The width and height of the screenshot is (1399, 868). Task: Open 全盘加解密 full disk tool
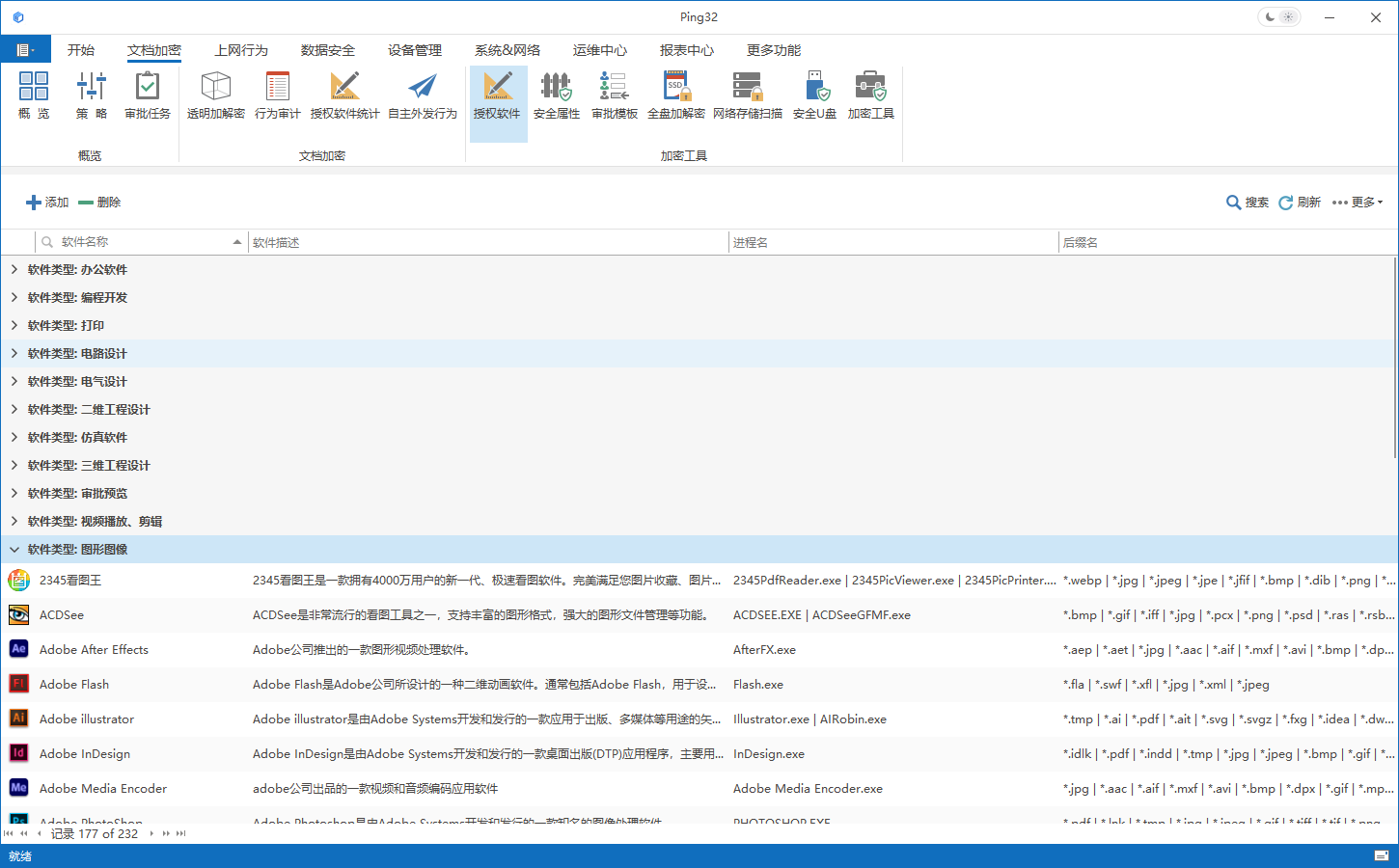coord(676,95)
